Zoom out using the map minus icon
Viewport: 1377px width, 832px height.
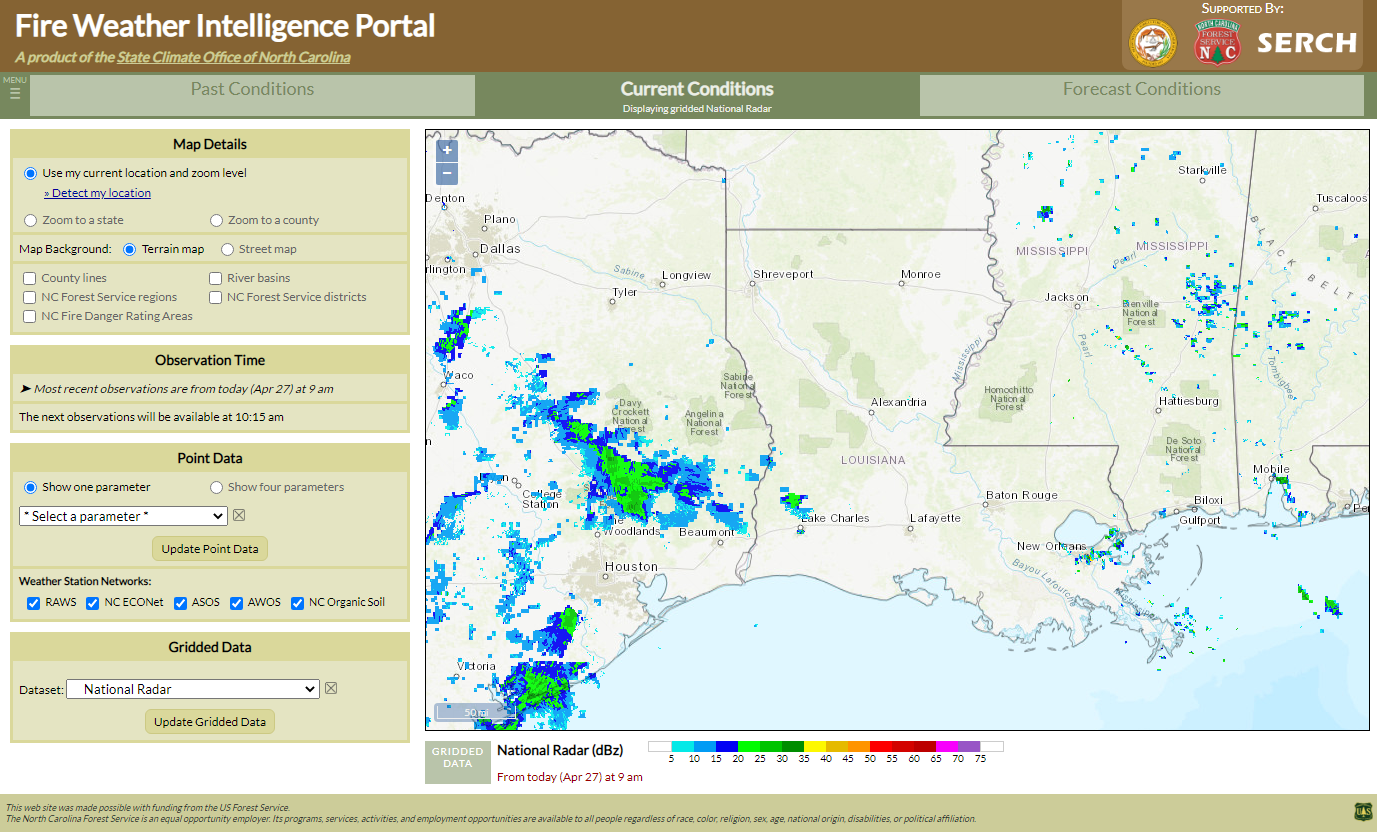pyautogui.click(x=446, y=173)
